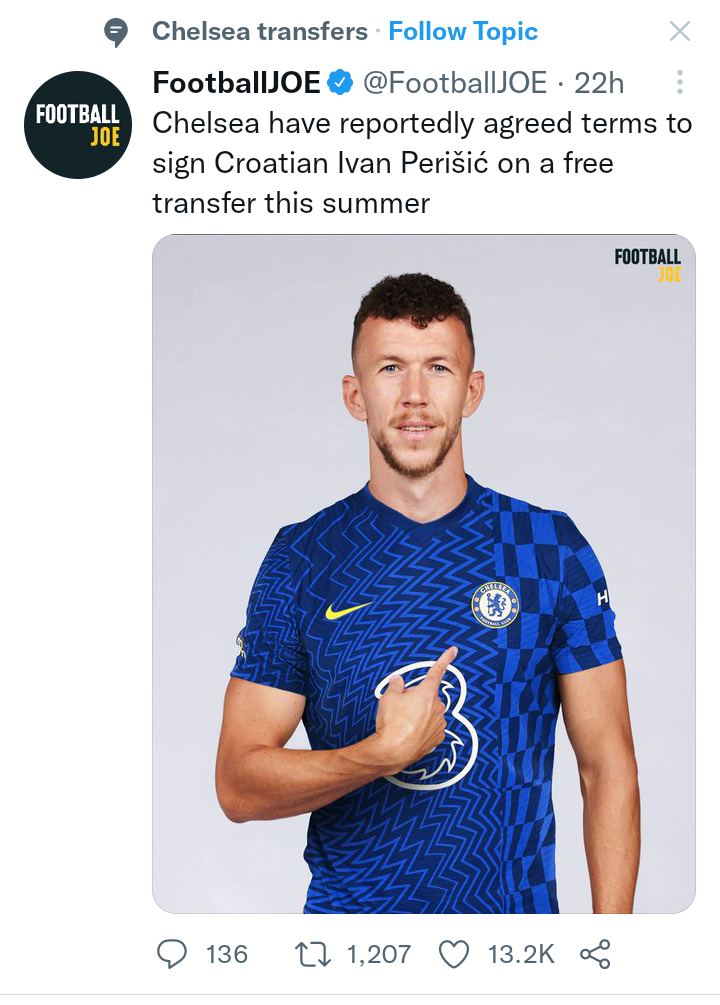Open the attached player photo

pos(424,574)
